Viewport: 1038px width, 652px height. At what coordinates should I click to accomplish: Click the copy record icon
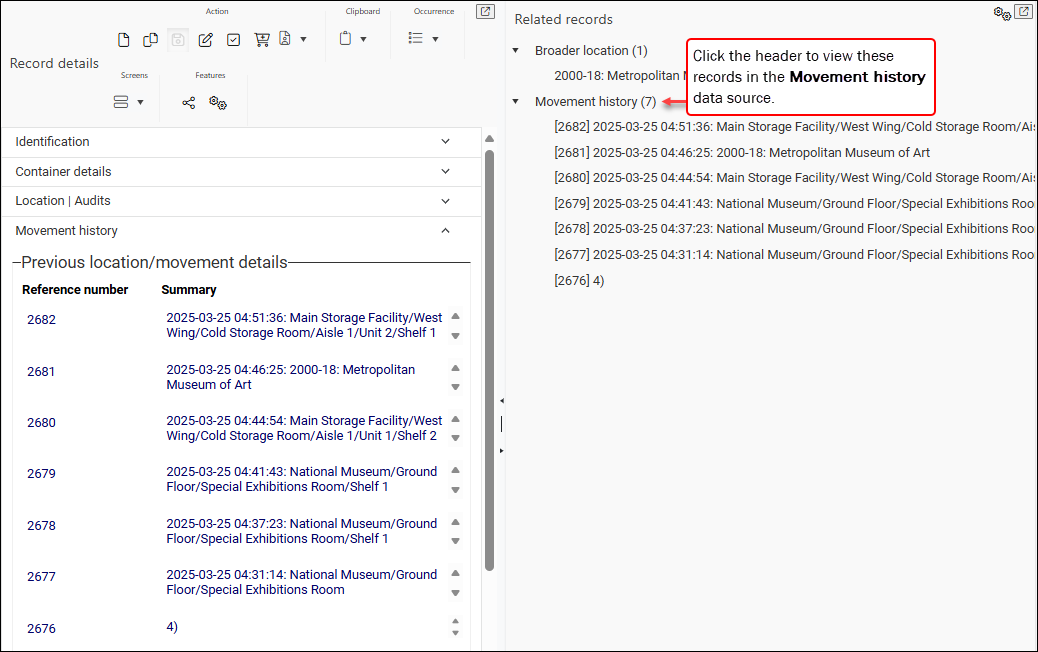pyautogui.click(x=150, y=40)
